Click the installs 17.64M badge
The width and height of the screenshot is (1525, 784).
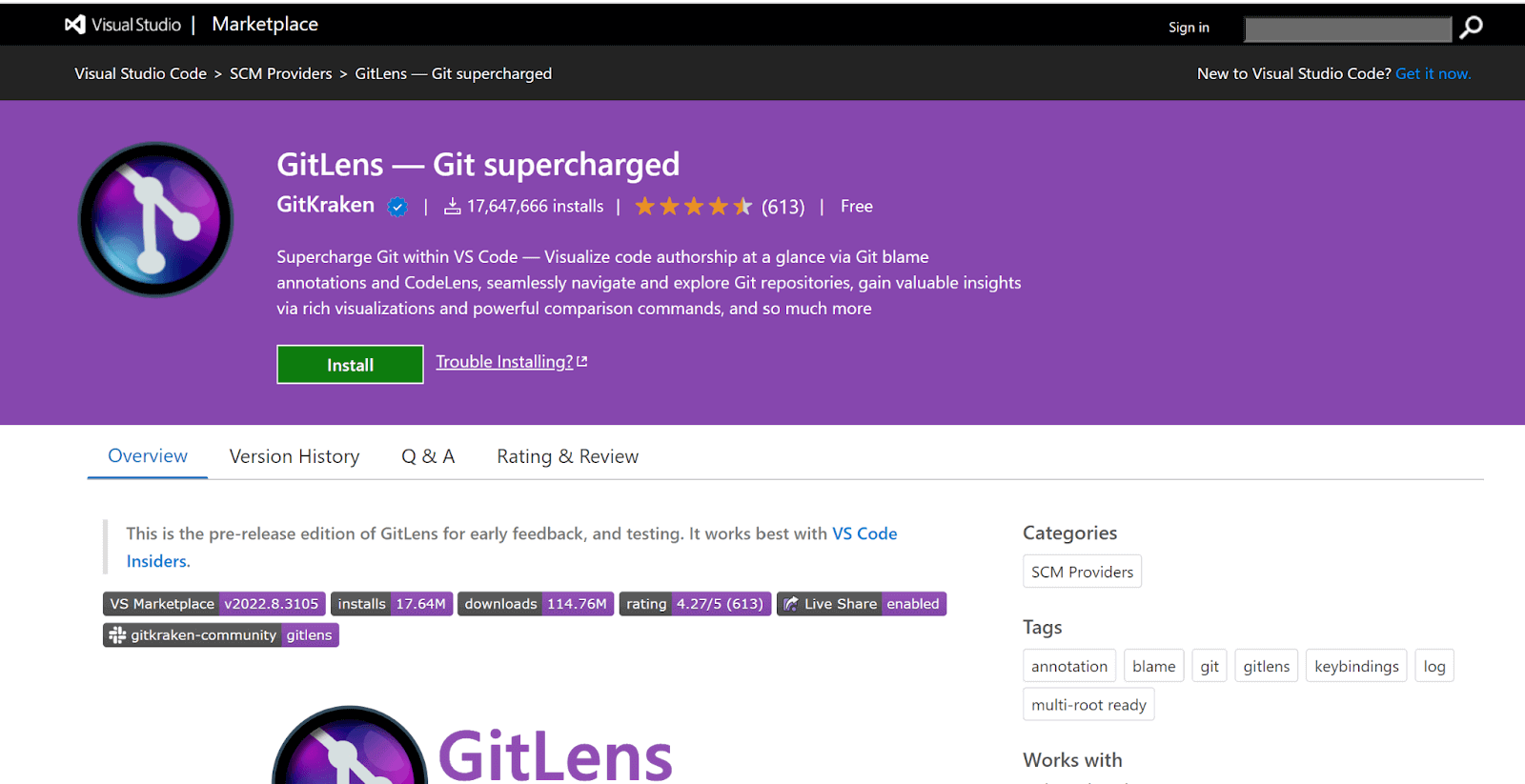[x=392, y=604]
